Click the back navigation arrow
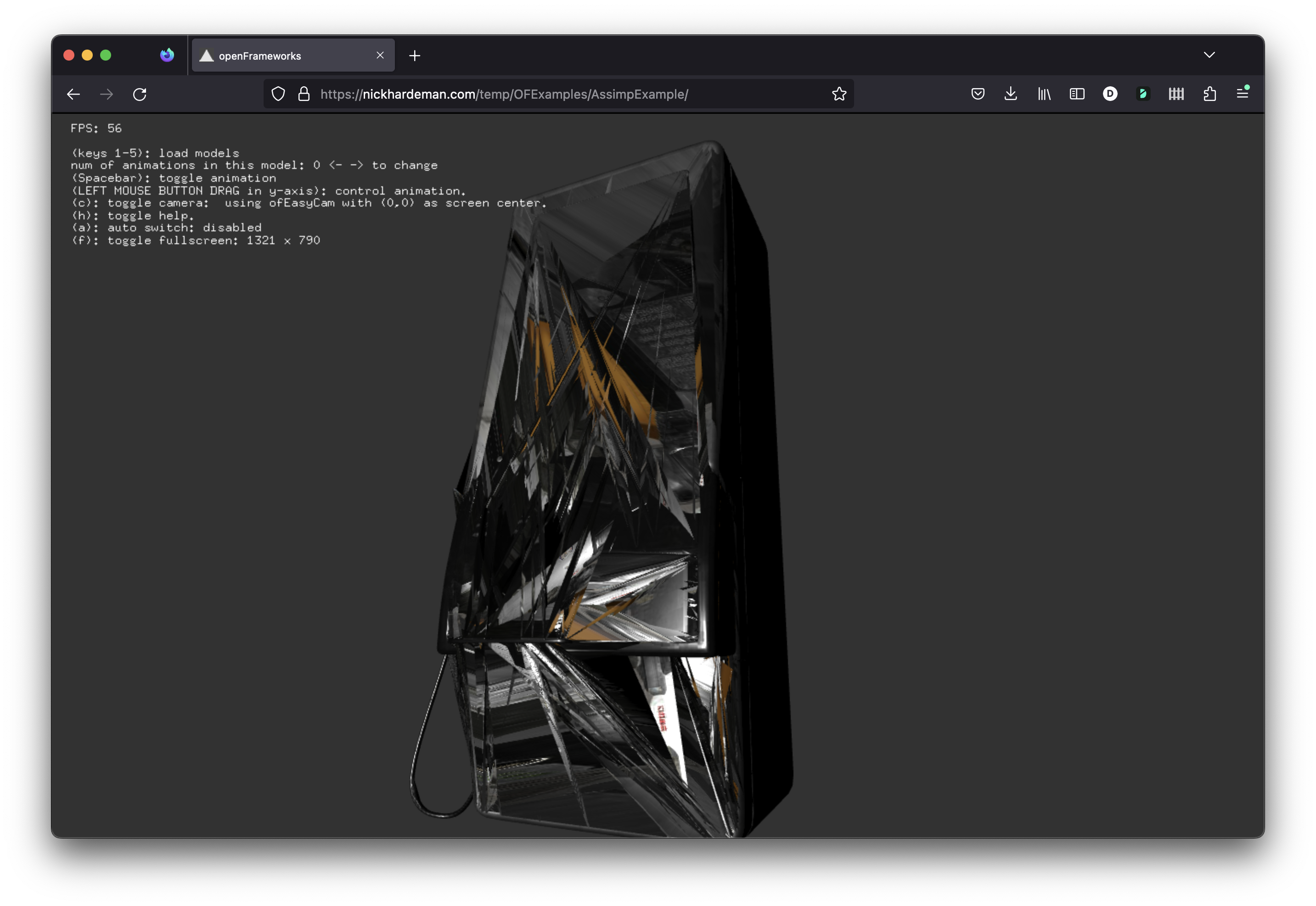This screenshot has height=906, width=1316. (x=73, y=94)
